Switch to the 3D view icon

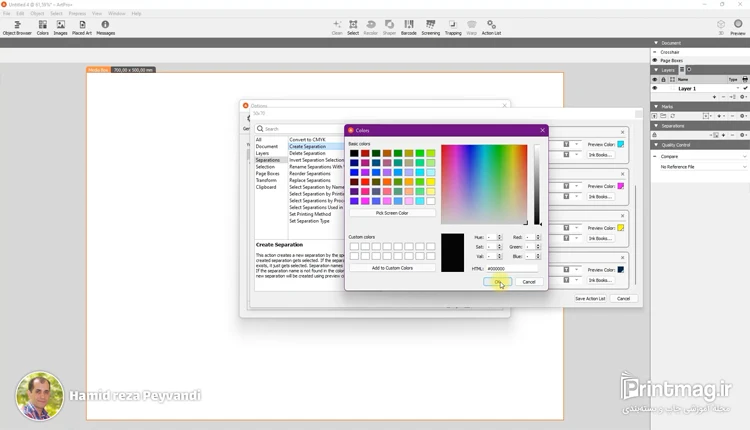721,27
